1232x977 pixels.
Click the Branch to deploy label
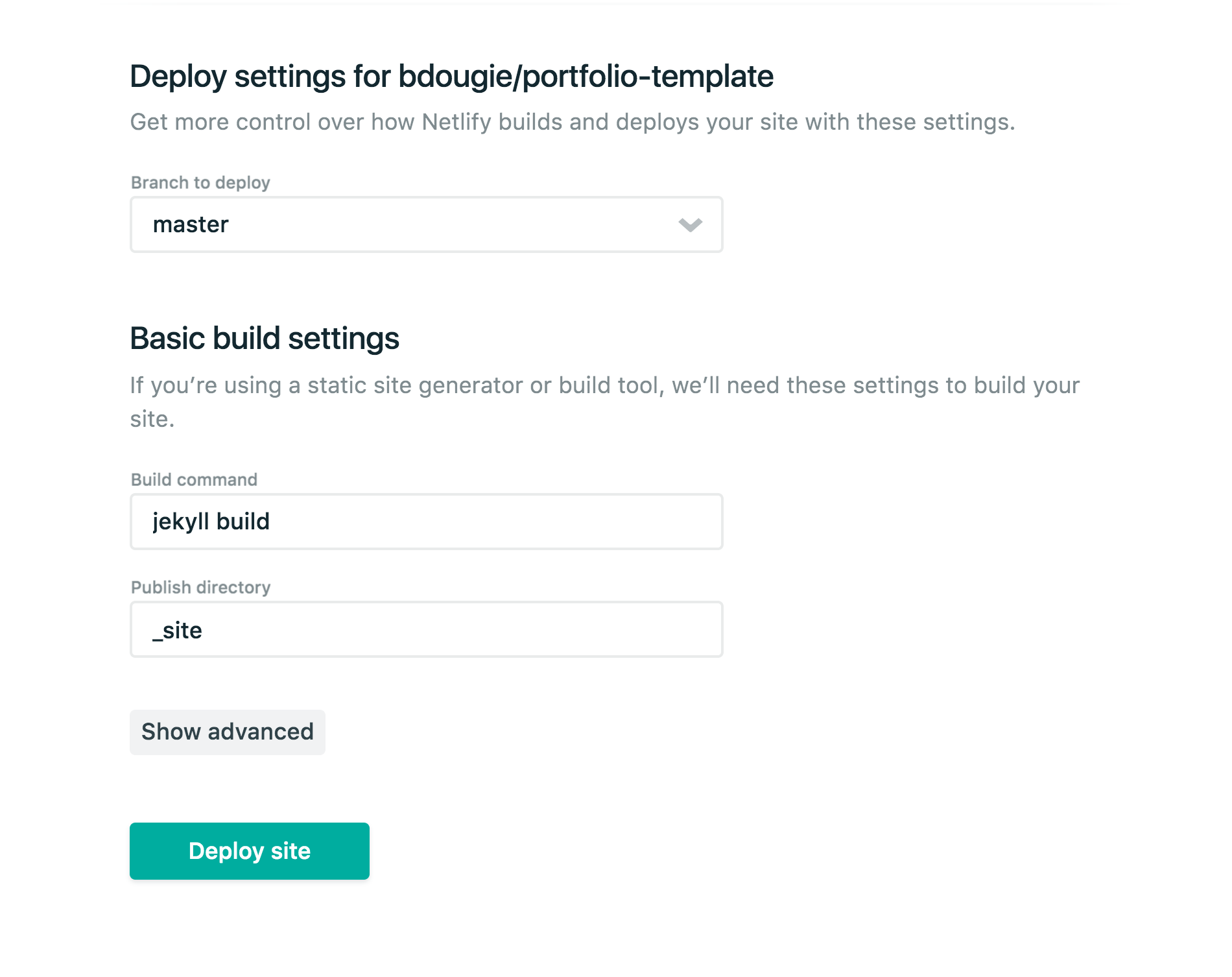click(200, 182)
